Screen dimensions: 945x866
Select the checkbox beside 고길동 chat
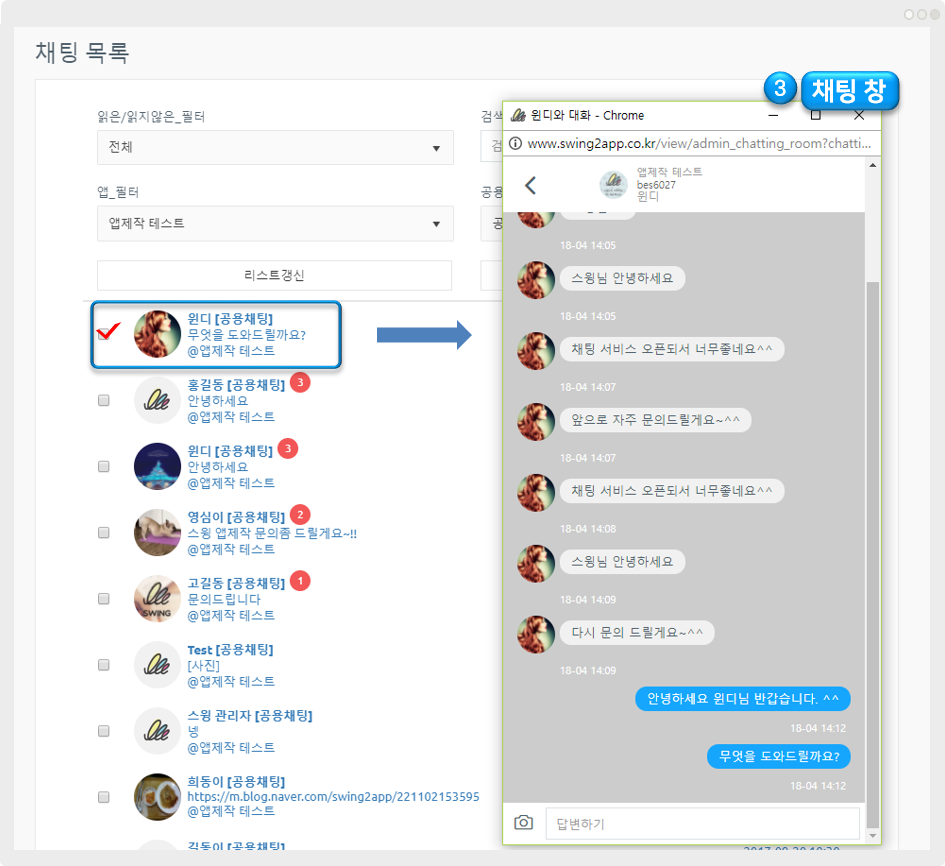coord(104,599)
